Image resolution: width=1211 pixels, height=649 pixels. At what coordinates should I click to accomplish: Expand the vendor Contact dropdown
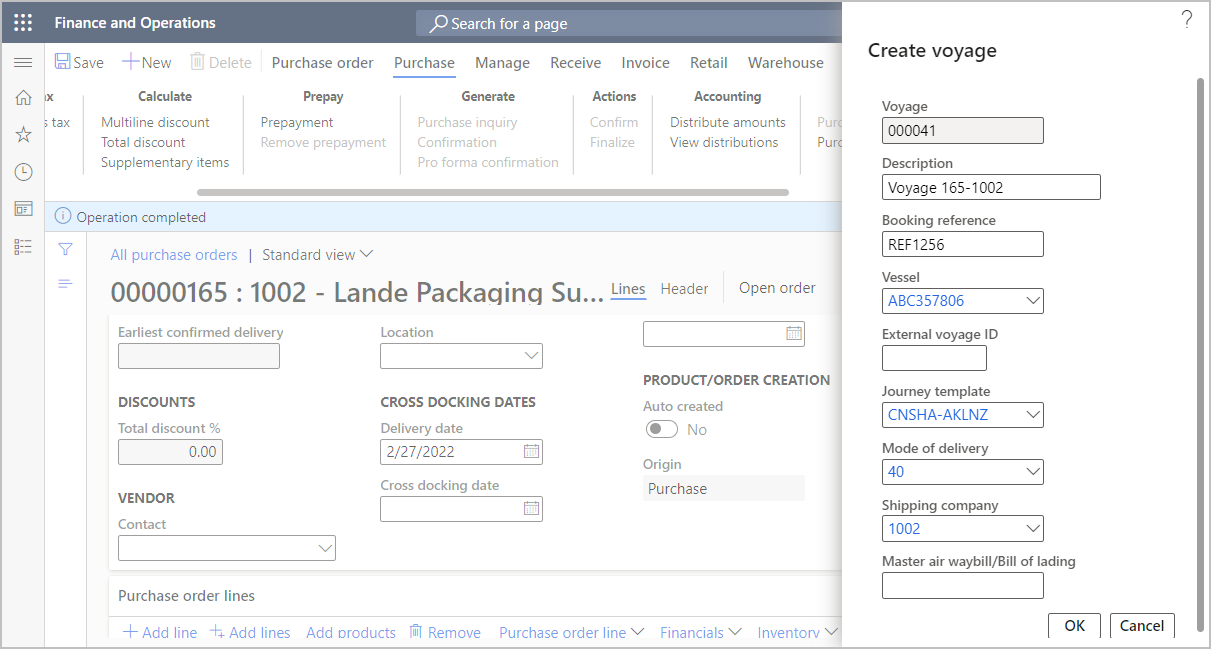(x=324, y=548)
